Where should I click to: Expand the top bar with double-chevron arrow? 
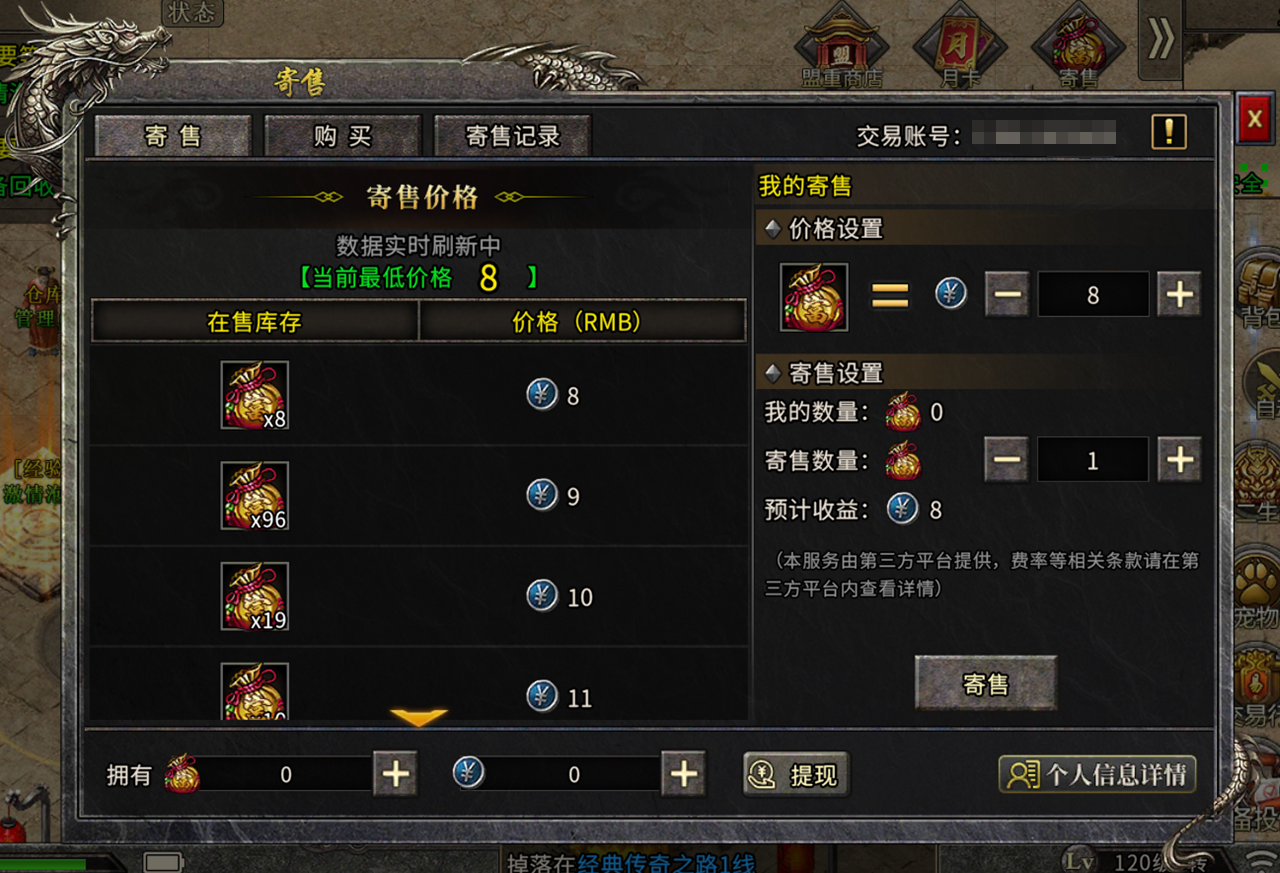[x=1160, y=40]
